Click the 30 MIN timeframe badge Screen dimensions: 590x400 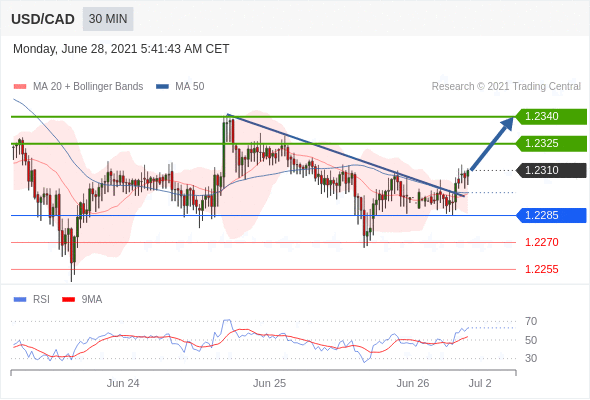[108, 19]
